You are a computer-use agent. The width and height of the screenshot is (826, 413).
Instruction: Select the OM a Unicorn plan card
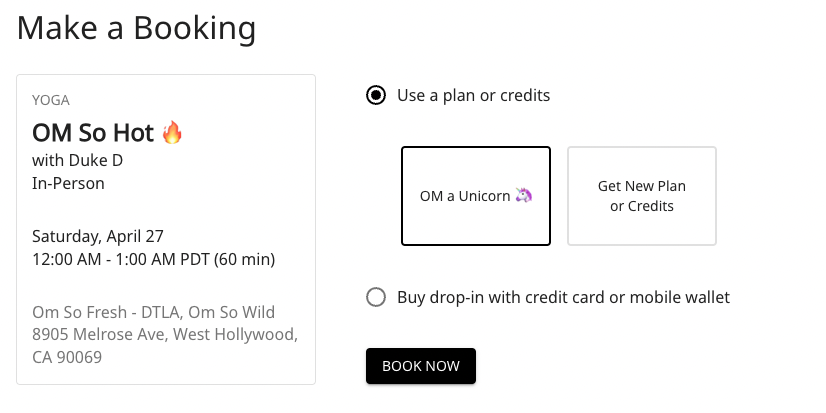pyautogui.click(x=476, y=196)
